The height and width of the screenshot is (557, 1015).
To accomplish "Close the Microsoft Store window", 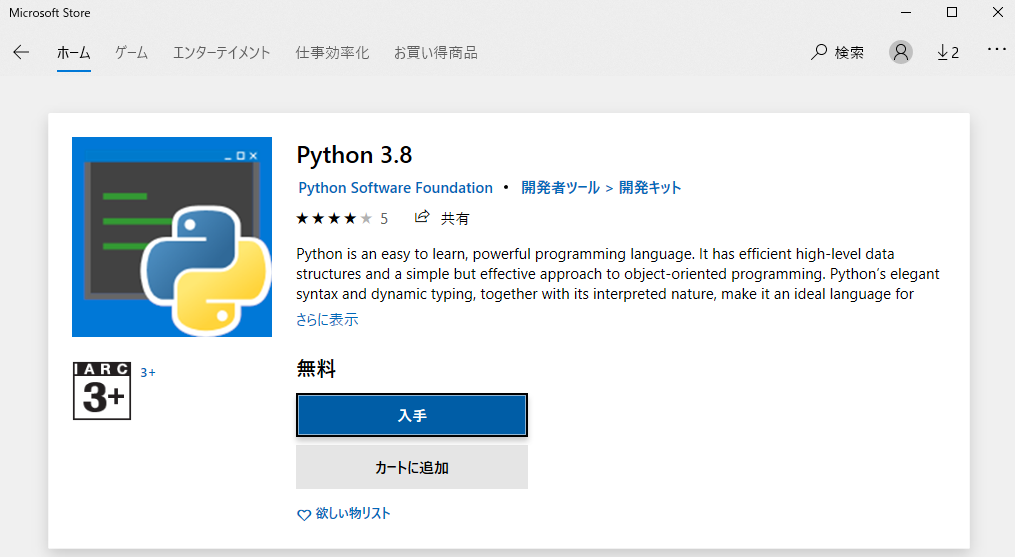I will pos(998,12).
